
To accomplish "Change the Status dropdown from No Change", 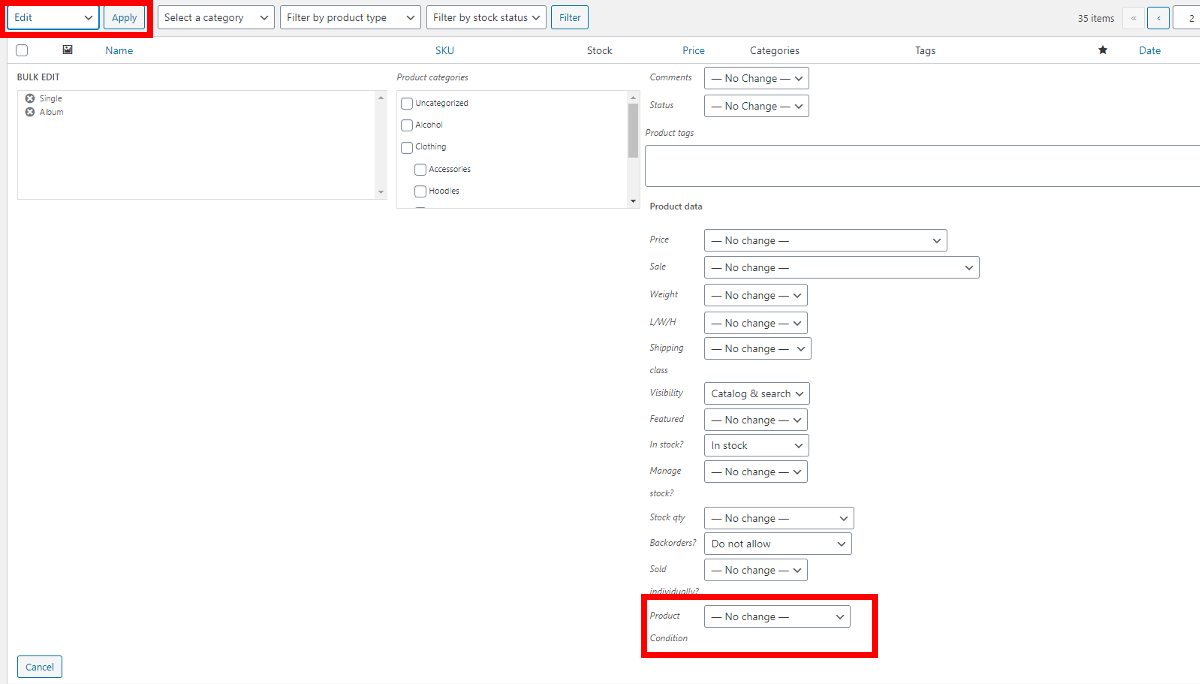I will coord(756,105).
